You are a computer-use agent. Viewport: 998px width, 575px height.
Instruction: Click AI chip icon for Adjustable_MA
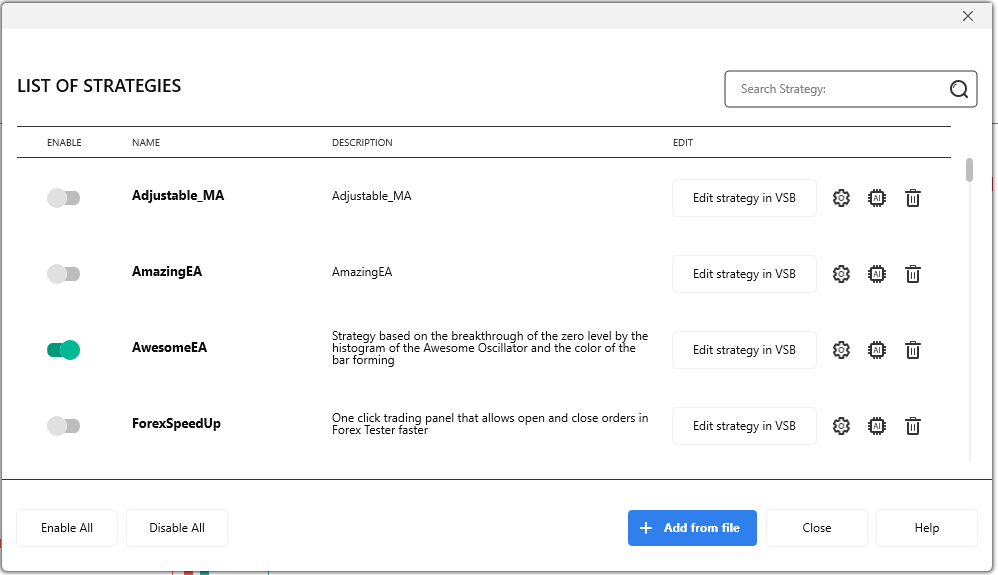877,198
